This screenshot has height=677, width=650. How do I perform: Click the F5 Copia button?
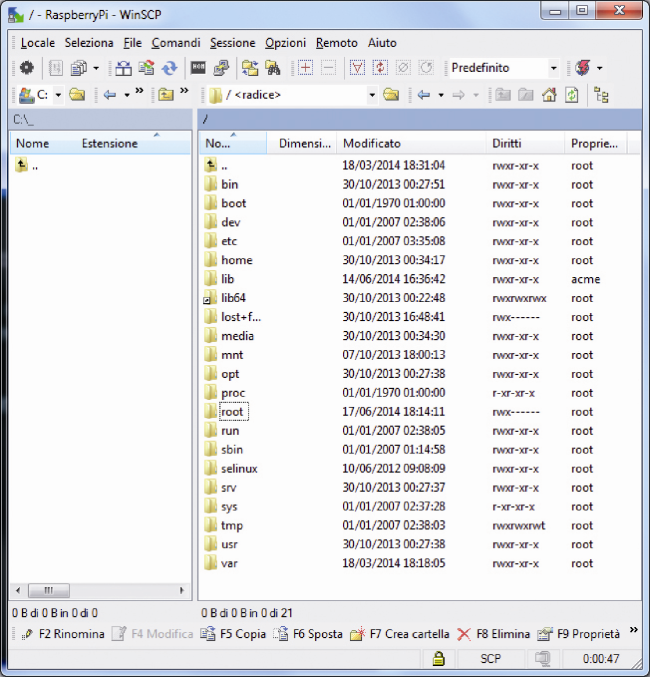[233, 634]
